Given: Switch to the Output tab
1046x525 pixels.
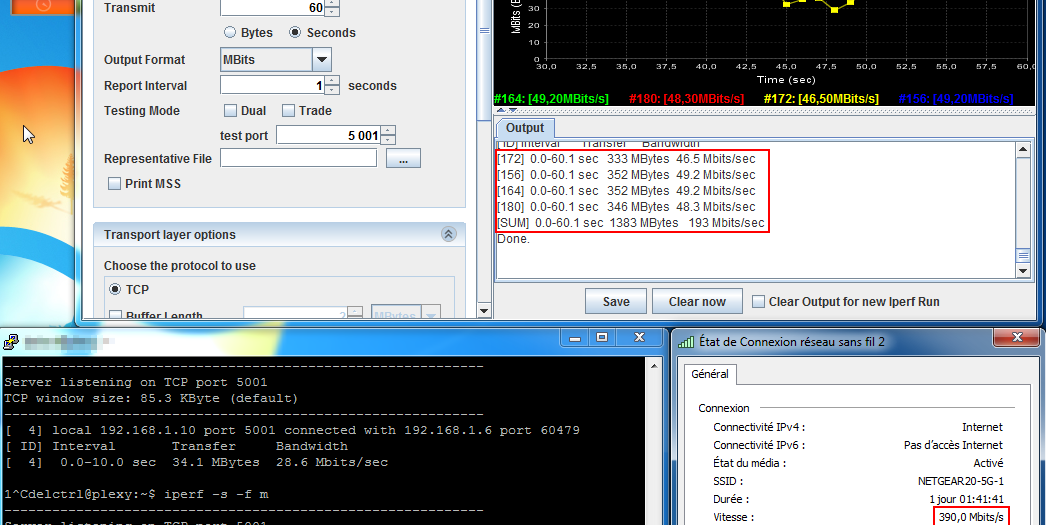Looking at the screenshot, I should (524, 128).
